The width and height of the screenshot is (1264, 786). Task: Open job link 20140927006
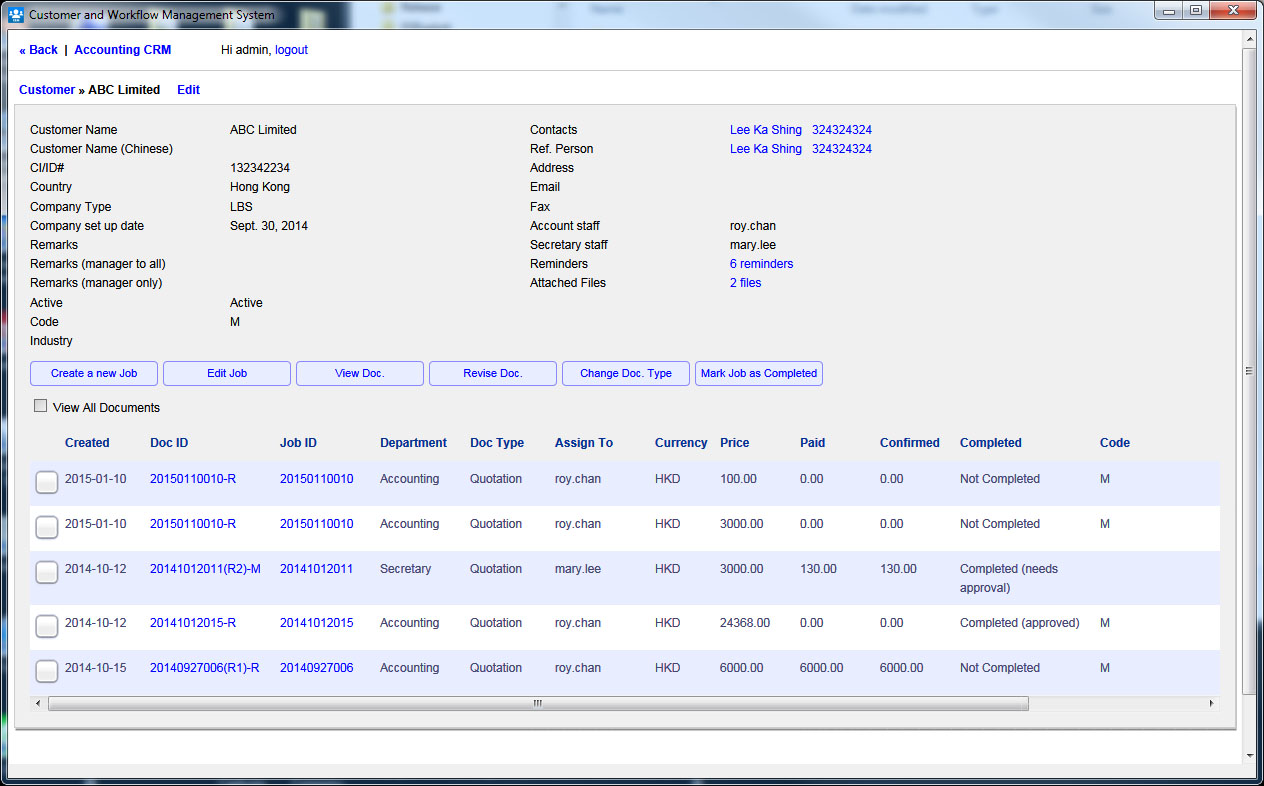(316, 668)
